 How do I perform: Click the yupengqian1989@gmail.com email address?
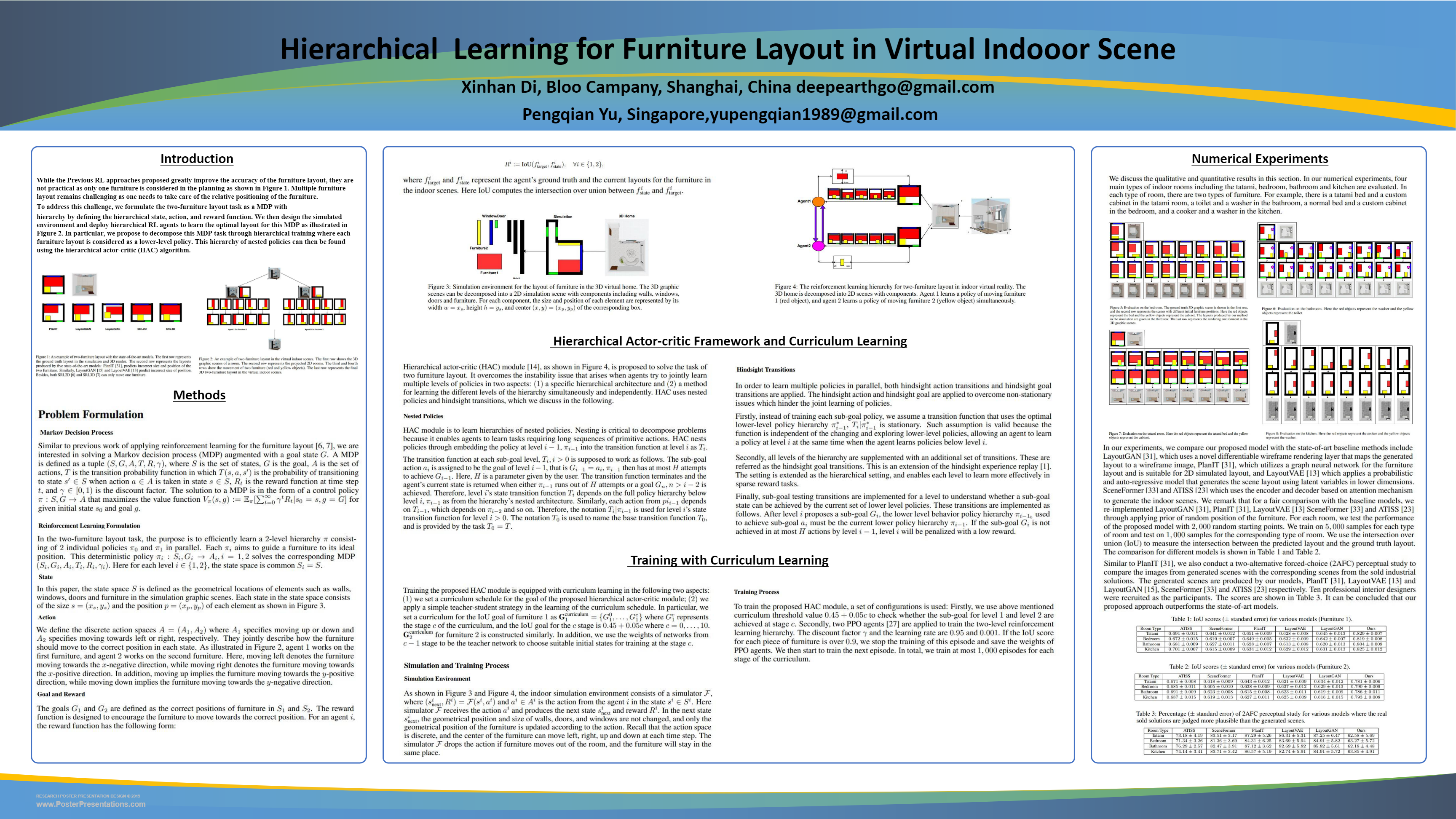point(824,115)
